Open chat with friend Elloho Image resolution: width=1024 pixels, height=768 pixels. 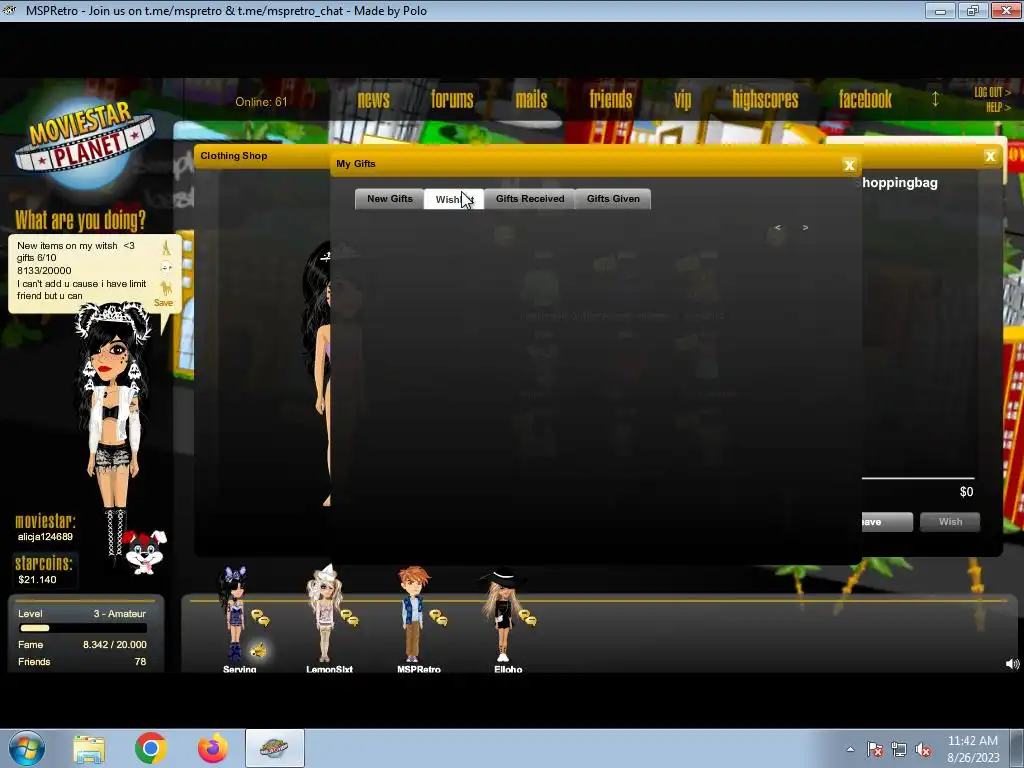pyautogui.click(x=527, y=618)
